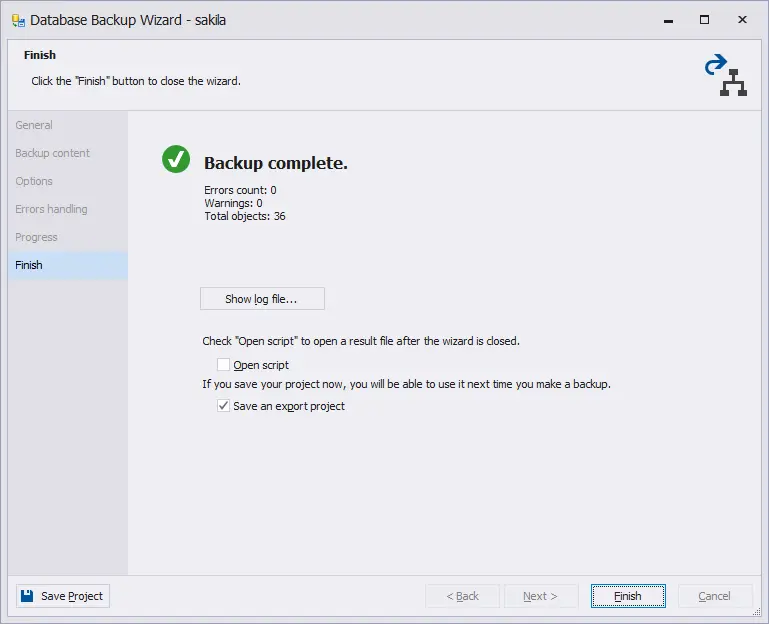Click the 'Click the Finish button to close' instruction
769x624 pixels.
click(136, 81)
